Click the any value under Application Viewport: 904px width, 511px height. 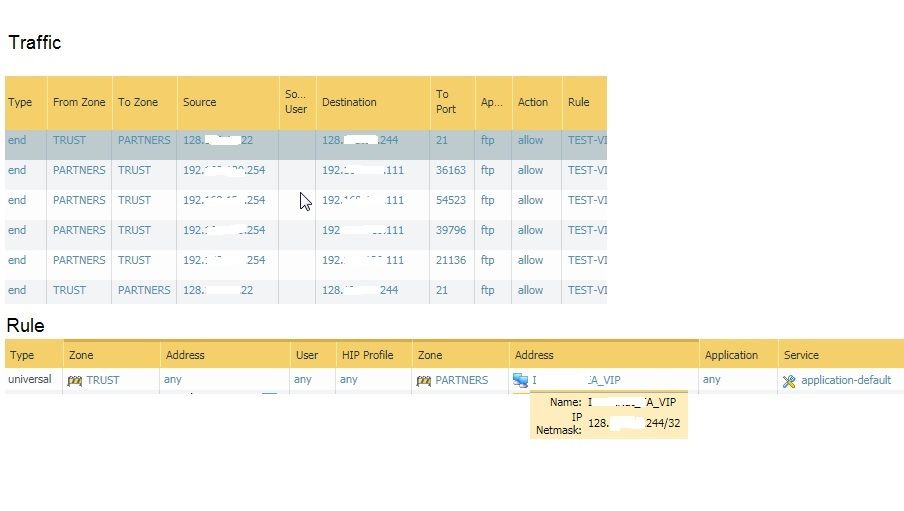[x=711, y=380]
